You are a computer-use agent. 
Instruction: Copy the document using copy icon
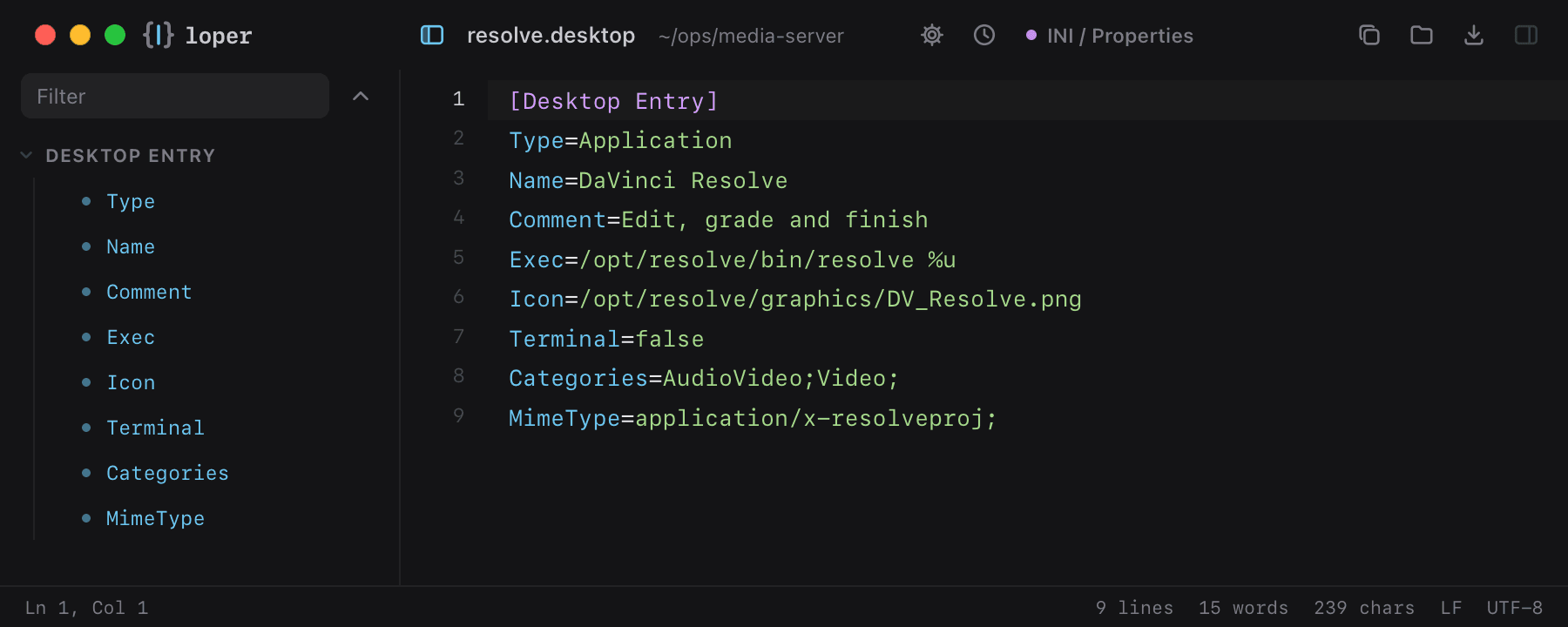(x=1369, y=35)
